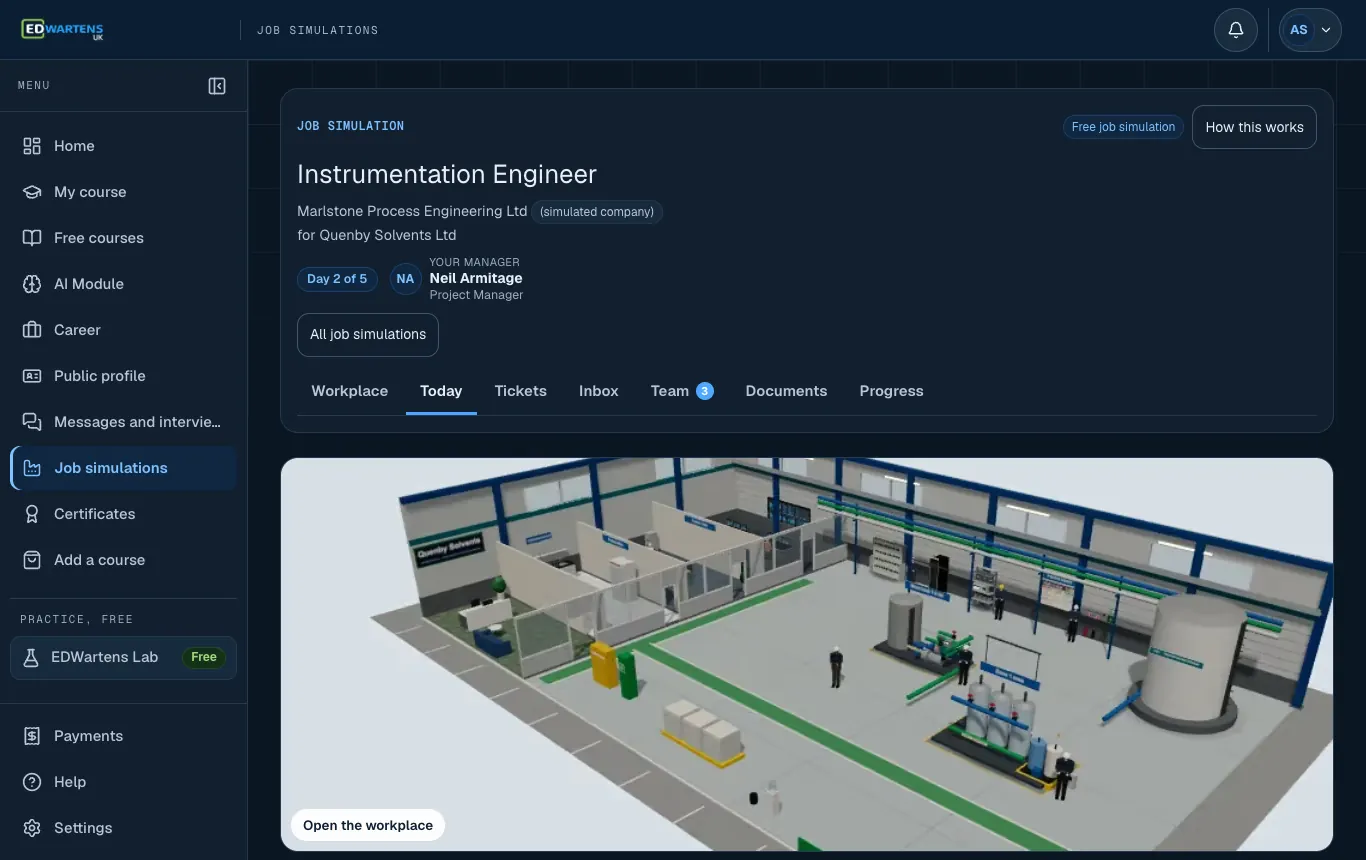Click Open the workplace button
Image resolution: width=1366 pixels, height=860 pixels.
[368, 825]
